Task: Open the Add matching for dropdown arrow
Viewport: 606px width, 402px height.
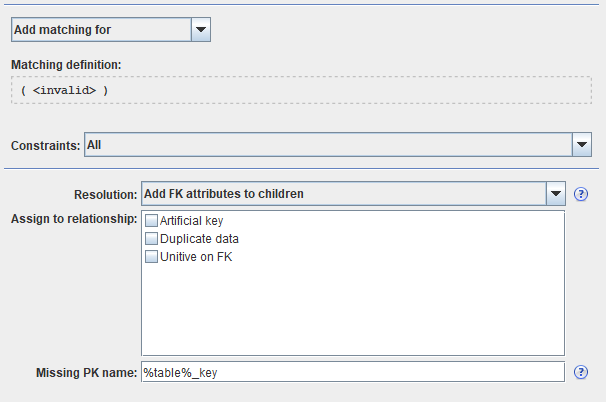Action: (x=201, y=29)
